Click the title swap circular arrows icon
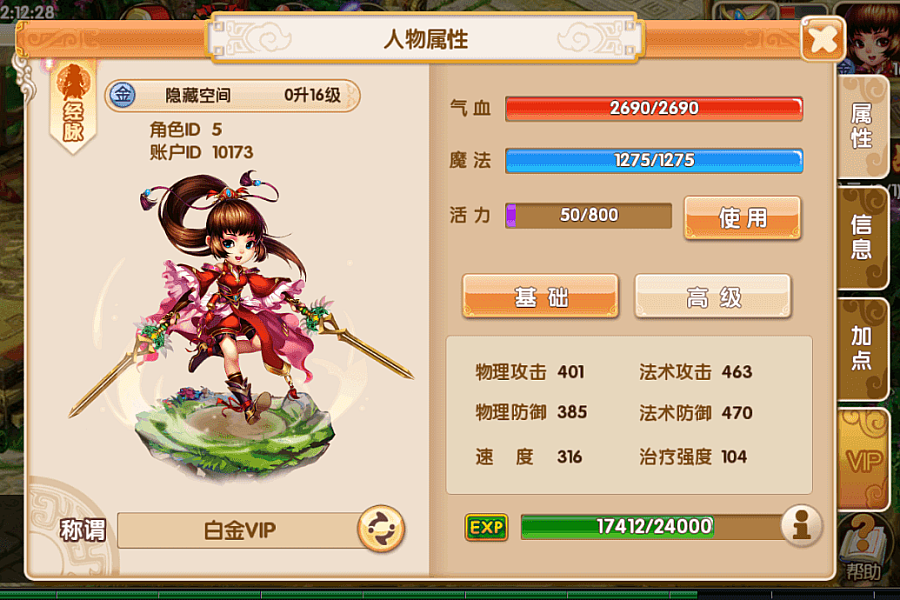 click(381, 528)
